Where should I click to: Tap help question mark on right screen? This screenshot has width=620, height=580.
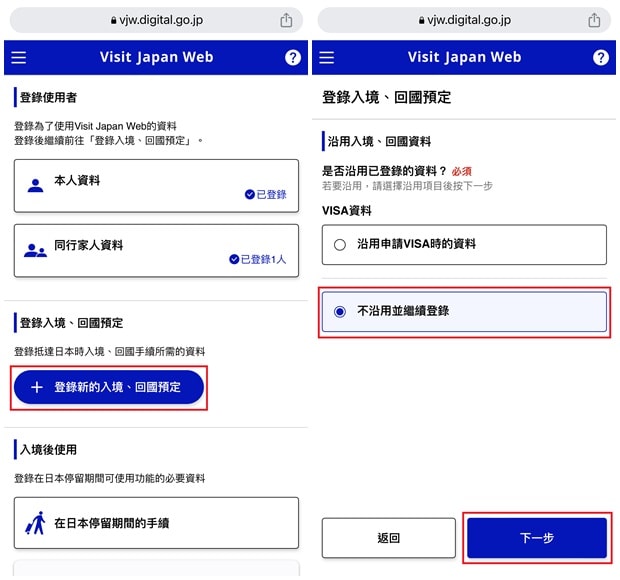click(601, 58)
